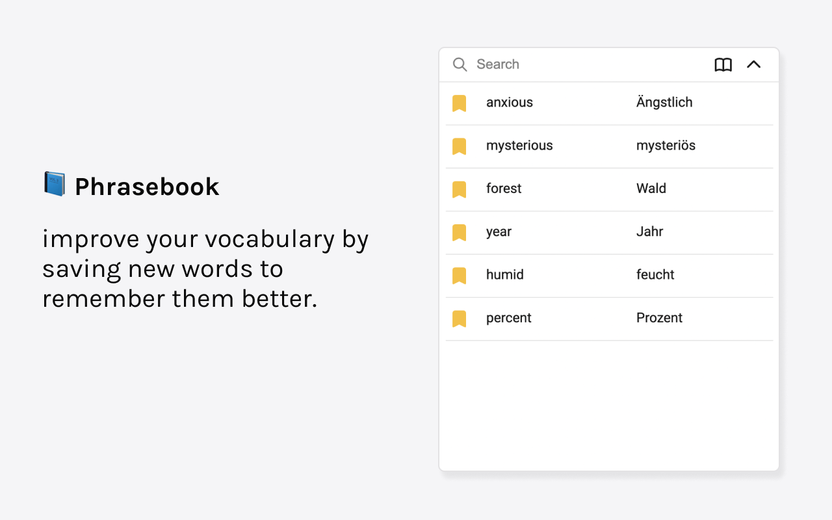
Task: Click the yellow bookmark next to humid
Action: coord(459,275)
